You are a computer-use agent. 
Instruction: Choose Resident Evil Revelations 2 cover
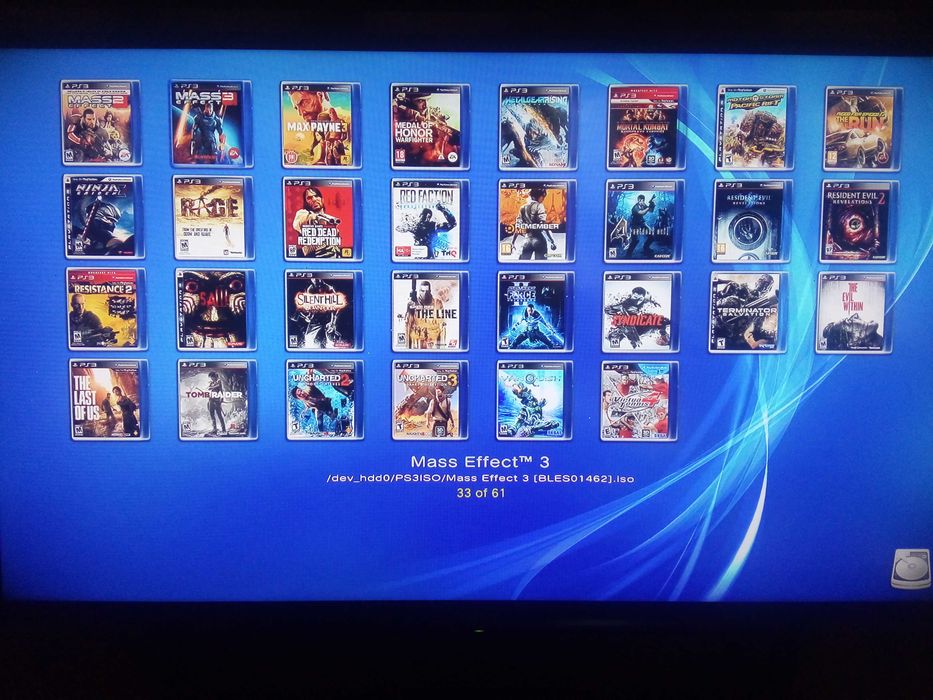[x=859, y=222]
